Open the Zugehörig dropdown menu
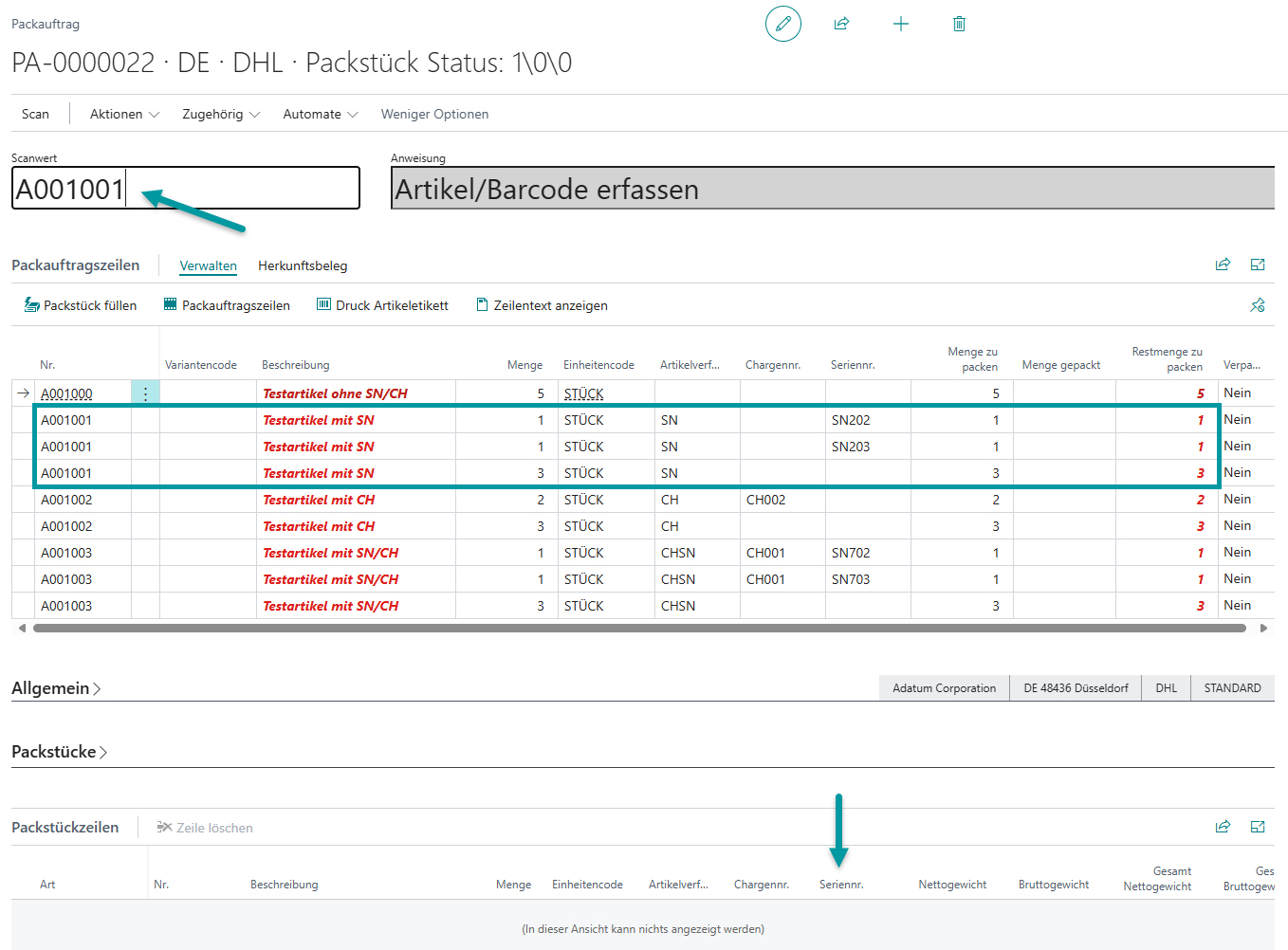This screenshot has height=950, width=1288. pos(220,114)
